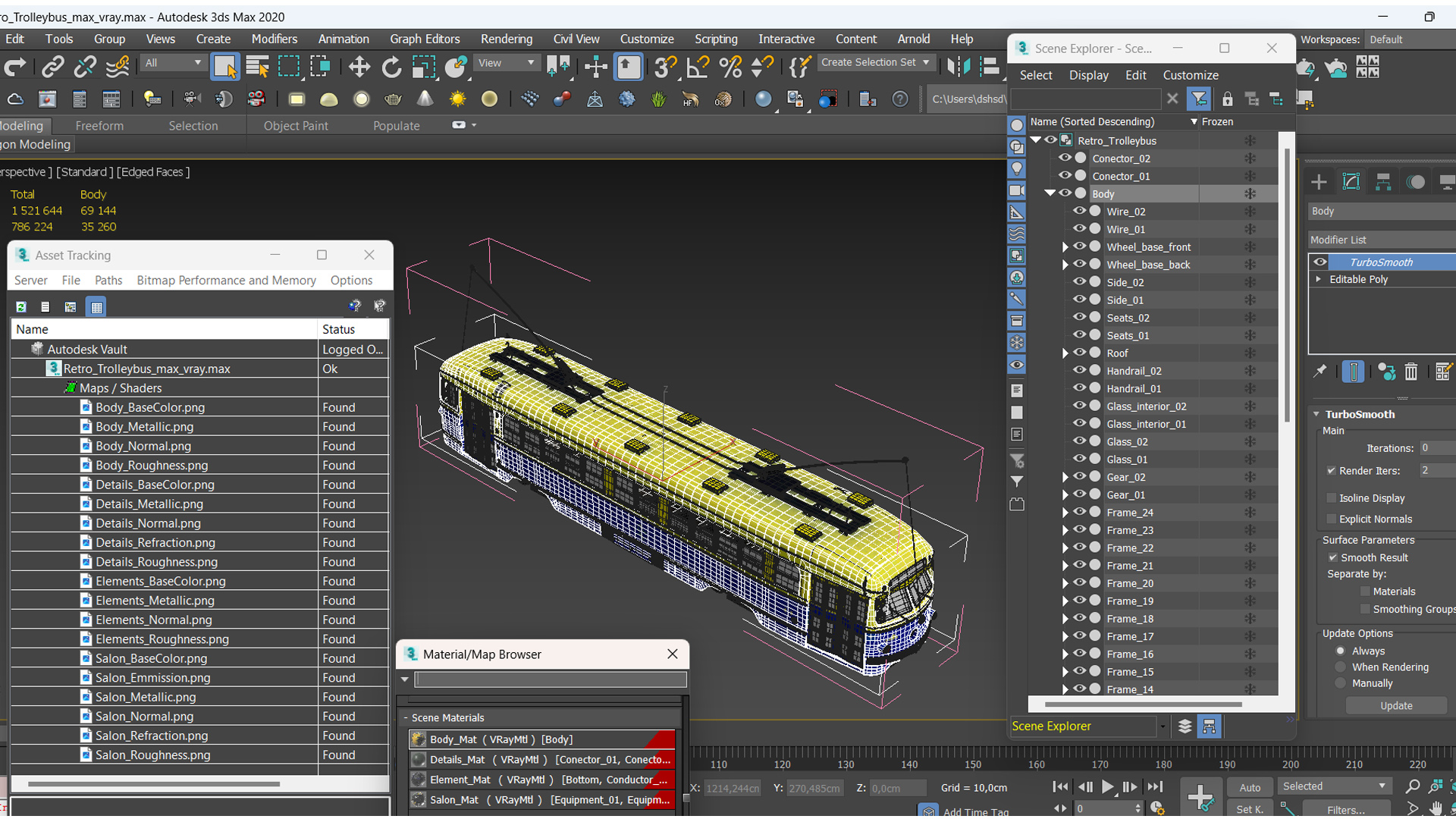Collapse the Retro_Trolleybus root node
The height and width of the screenshot is (819, 1456).
coord(1036,140)
